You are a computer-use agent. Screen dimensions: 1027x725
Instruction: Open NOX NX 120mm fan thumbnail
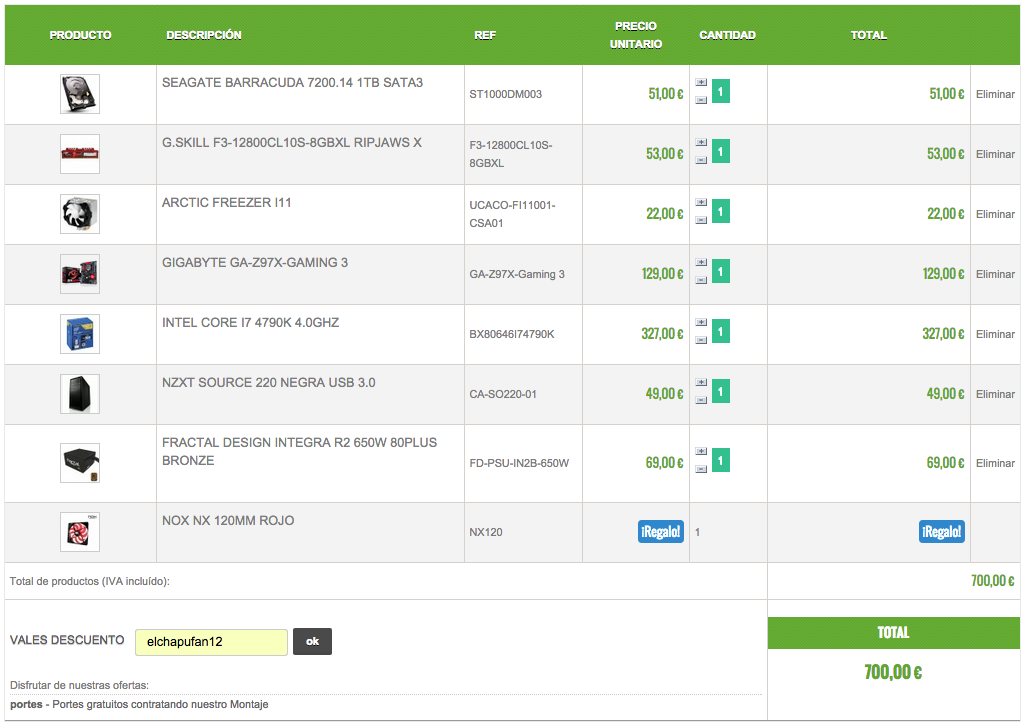(x=80, y=532)
